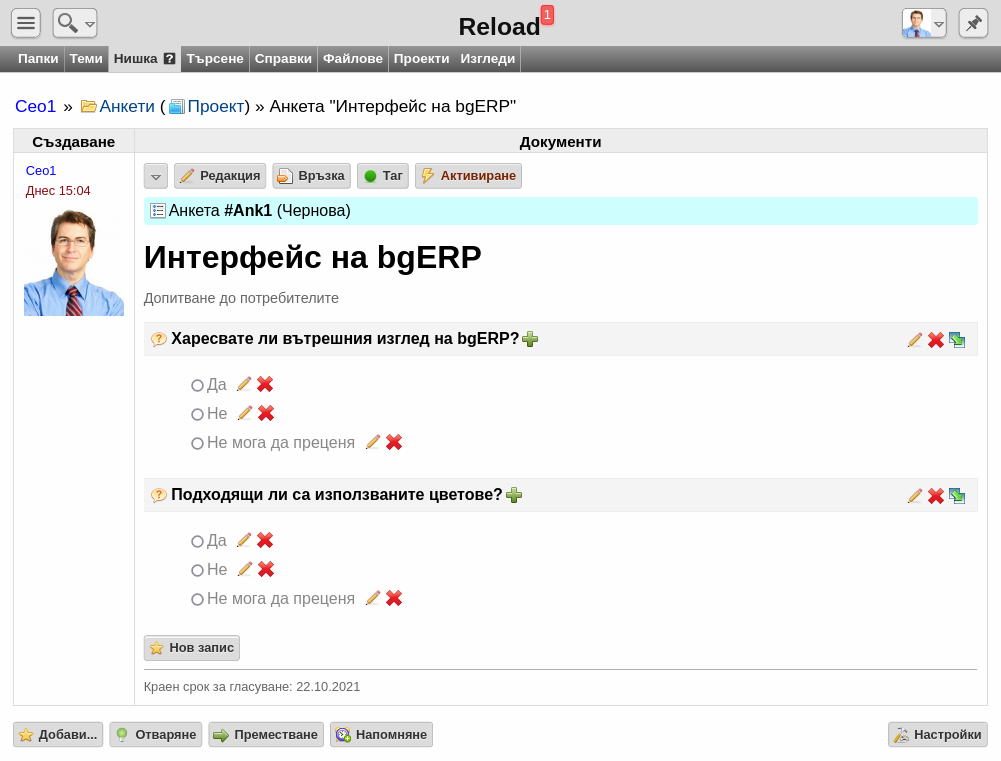
Task: Choose 'Не мога да преценя' in the second question
Action: (x=197, y=599)
